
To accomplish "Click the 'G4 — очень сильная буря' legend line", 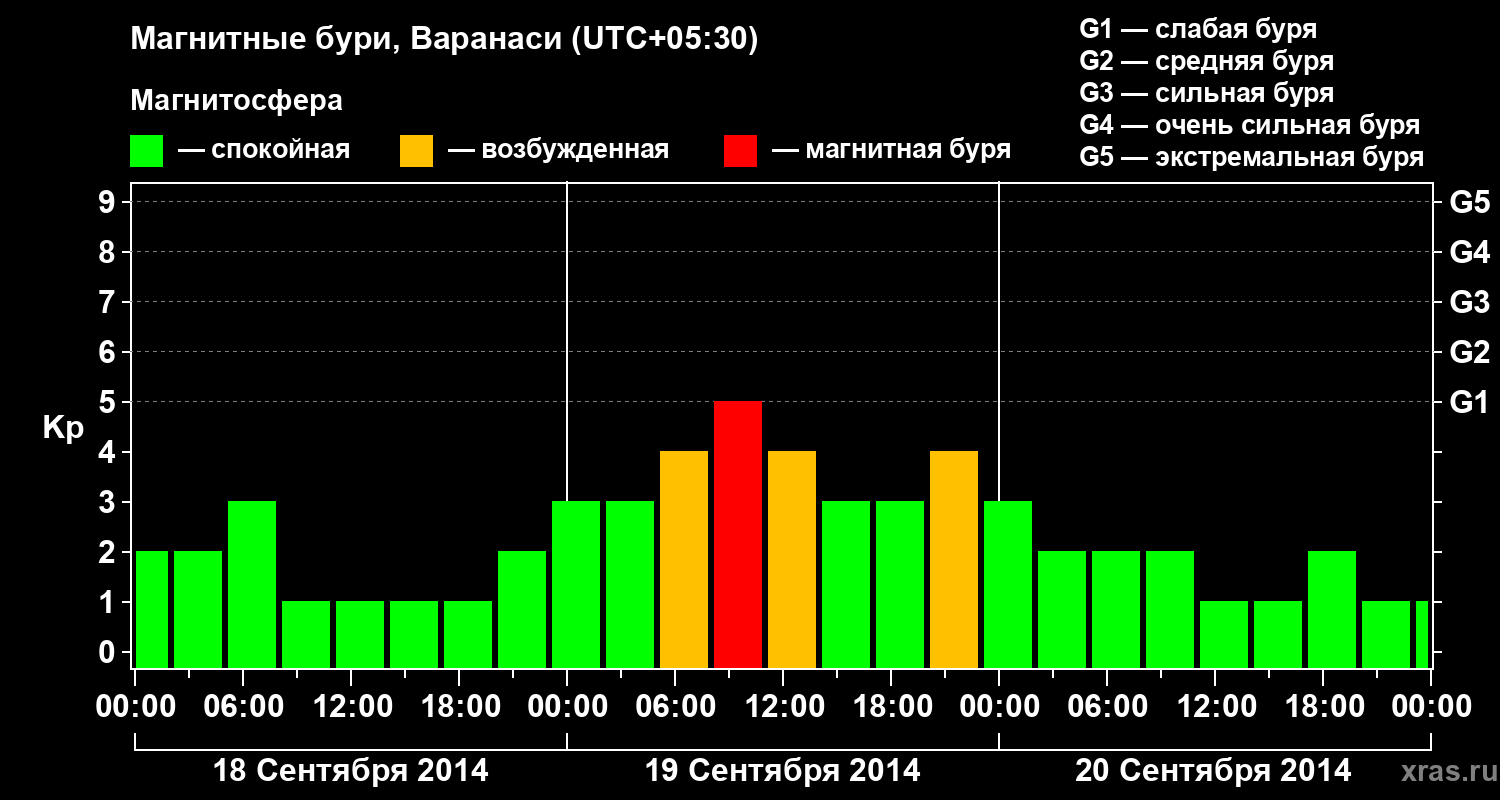I will [1250, 125].
